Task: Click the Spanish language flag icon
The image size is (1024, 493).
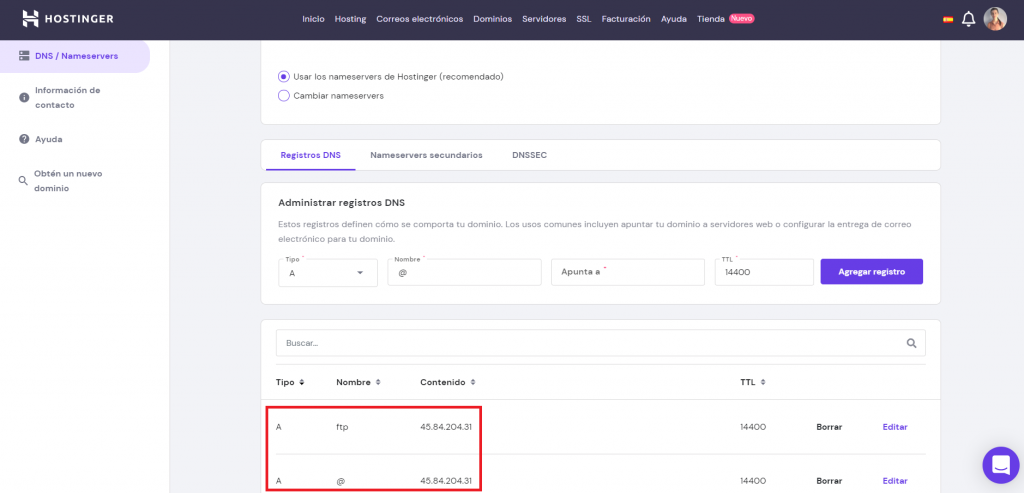Action: (x=947, y=19)
